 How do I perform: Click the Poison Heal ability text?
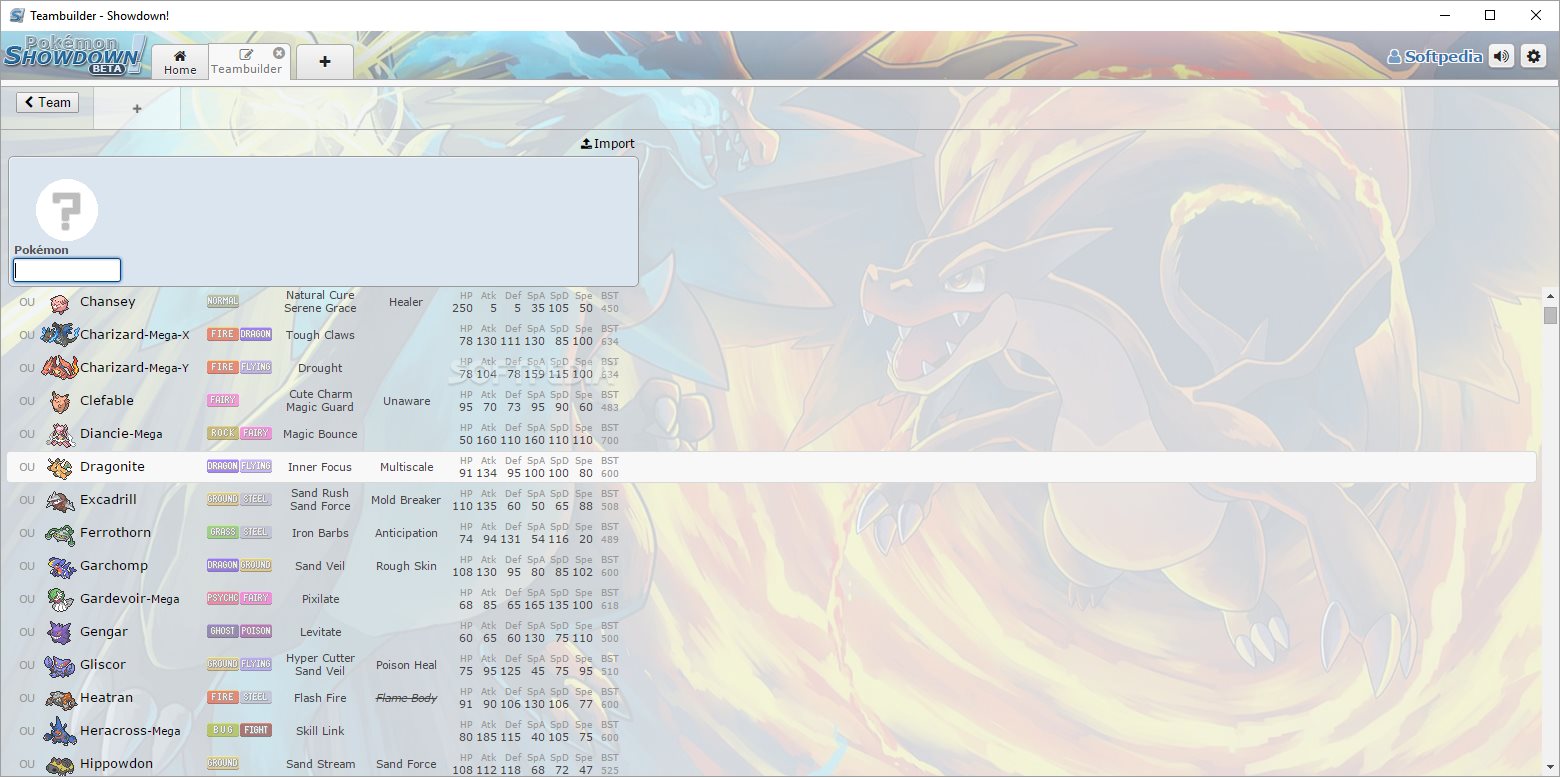[406, 665]
